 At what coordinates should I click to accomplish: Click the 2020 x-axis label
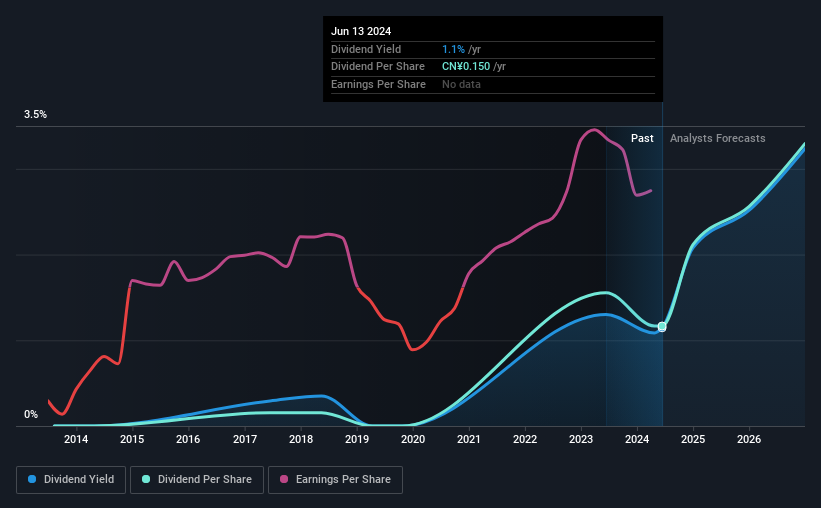413,439
